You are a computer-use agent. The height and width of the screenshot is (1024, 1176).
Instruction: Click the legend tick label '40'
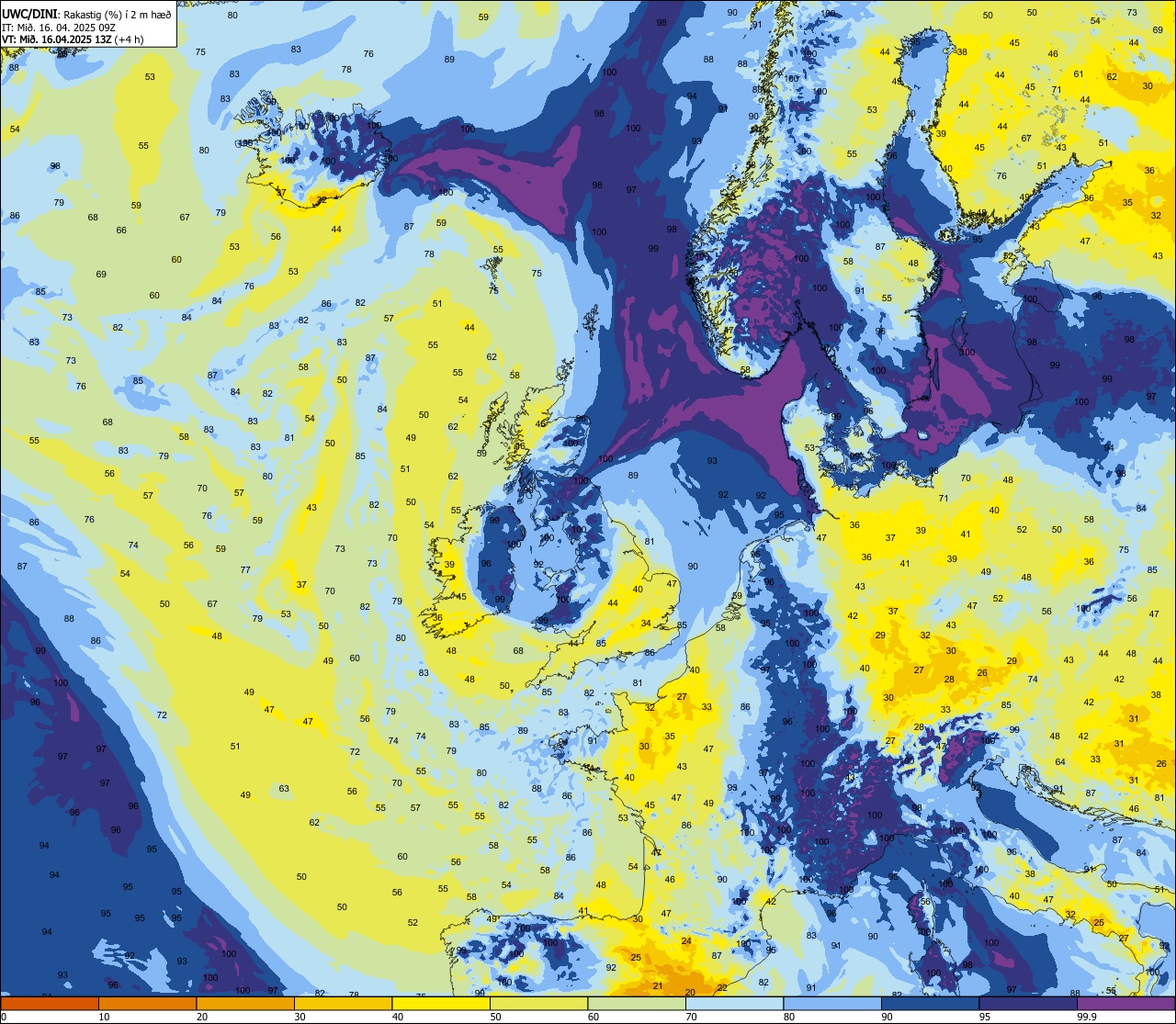pyautogui.click(x=397, y=1017)
